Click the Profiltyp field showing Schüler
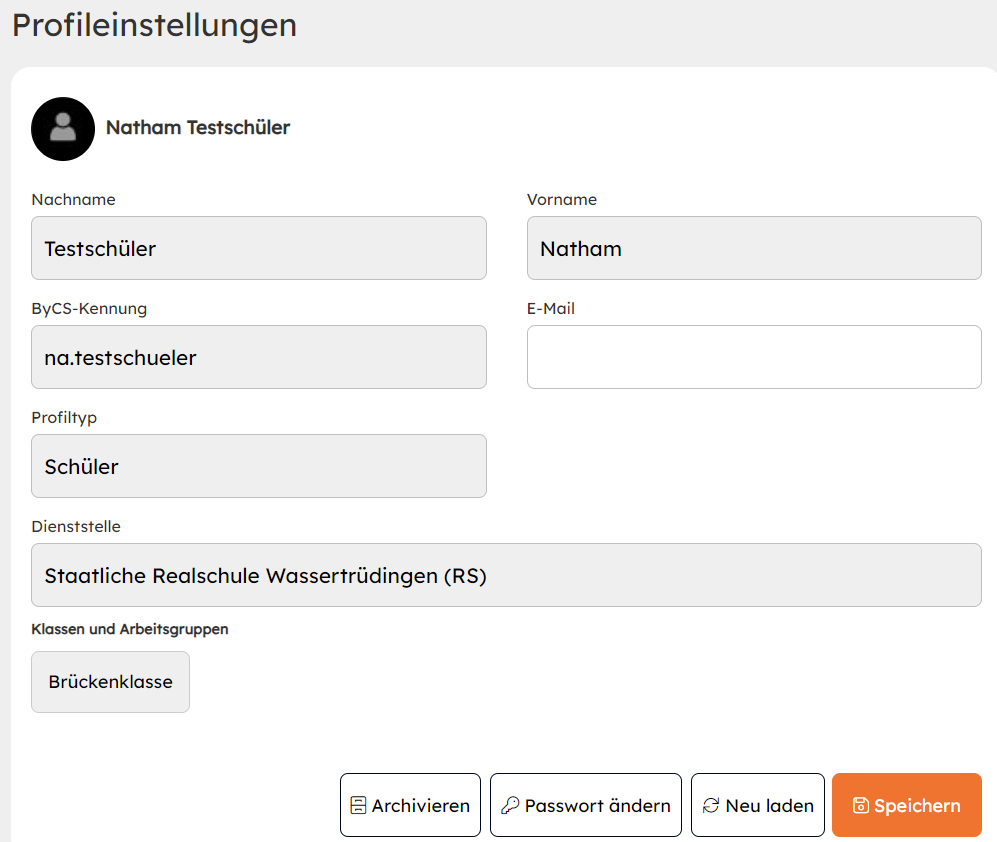Viewport: 997px width, 842px height. tap(258, 466)
